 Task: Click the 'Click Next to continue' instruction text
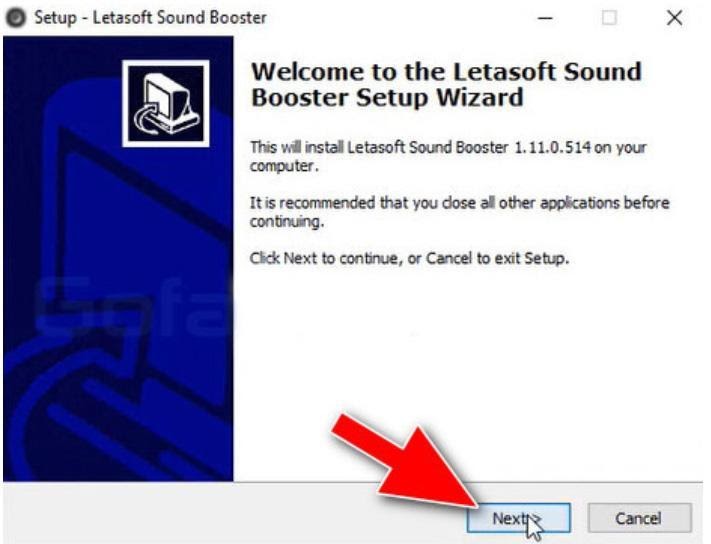(409, 258)
